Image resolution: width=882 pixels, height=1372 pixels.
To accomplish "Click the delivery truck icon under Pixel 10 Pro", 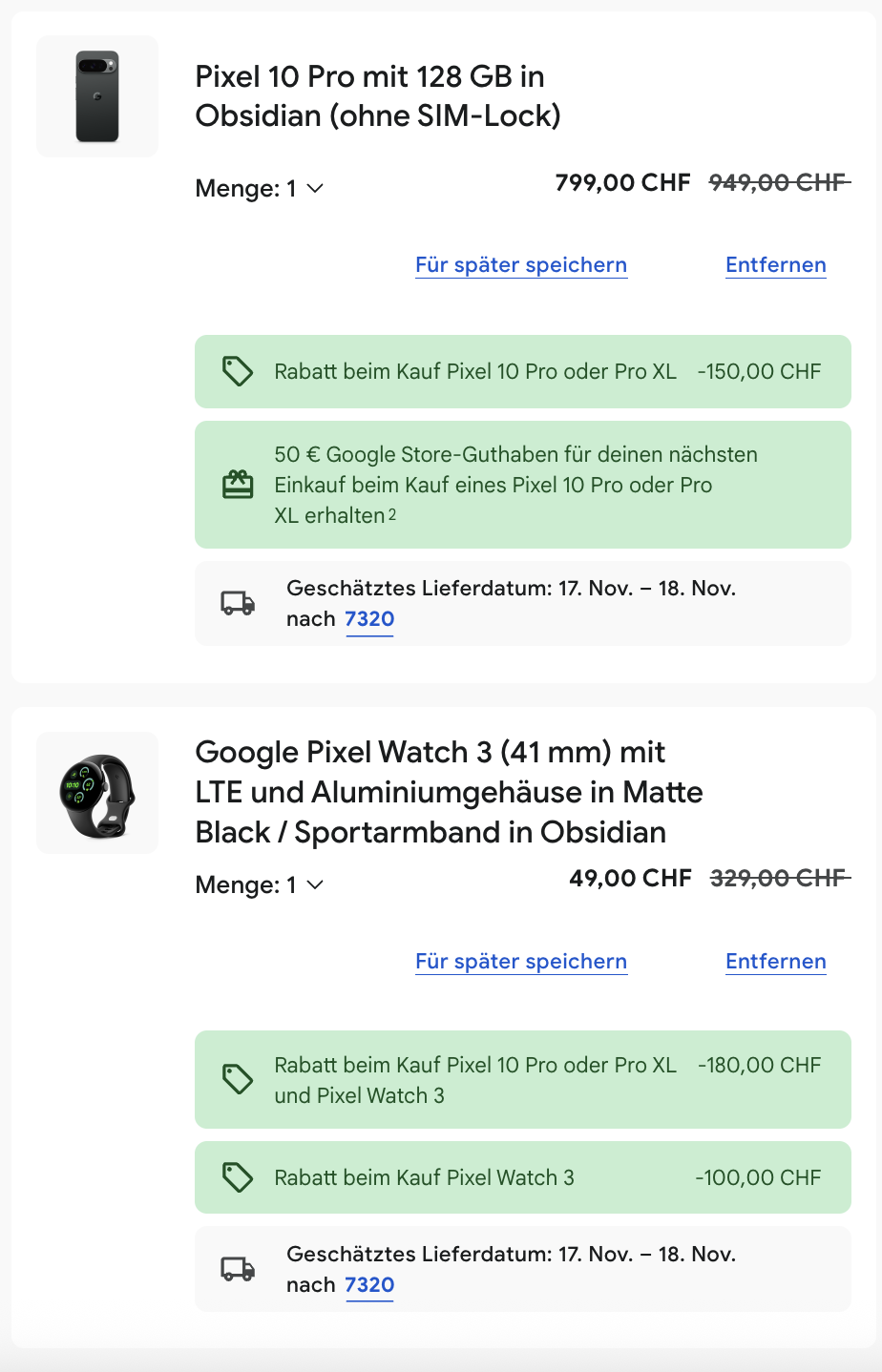I will click(238, 603).
